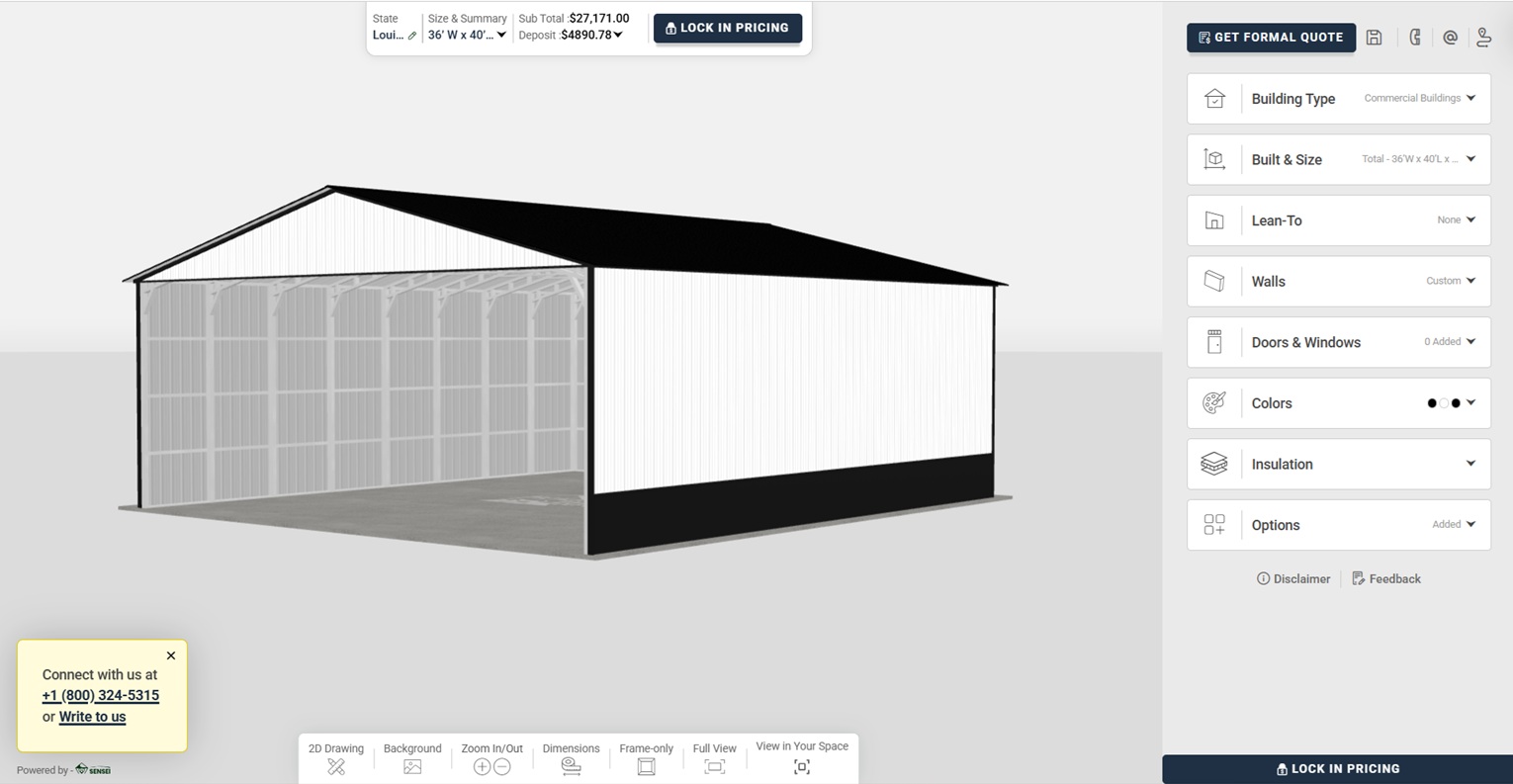Screen dimensions: 1513x784
Task: Activate Full View mode
Action: coord(714,758)
